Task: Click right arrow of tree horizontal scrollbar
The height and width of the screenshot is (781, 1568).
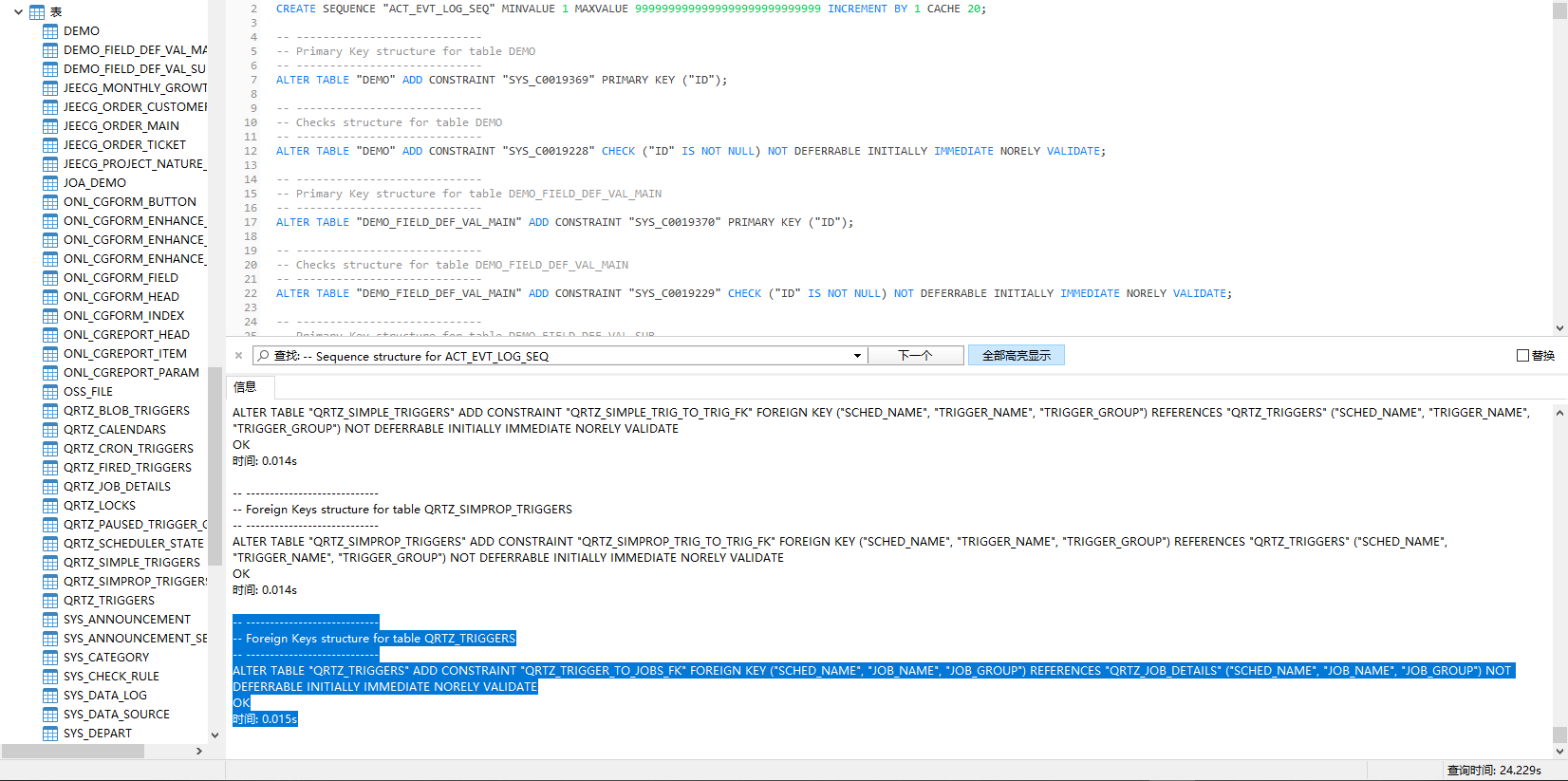Action: coord(198,751)
